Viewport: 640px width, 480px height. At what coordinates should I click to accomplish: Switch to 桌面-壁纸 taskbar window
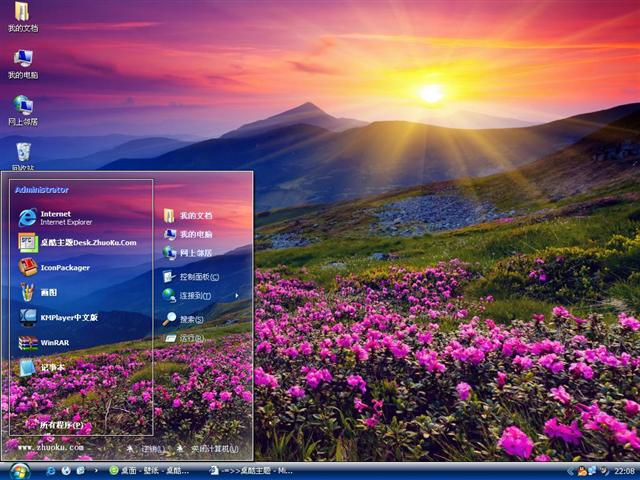point(150,470)
